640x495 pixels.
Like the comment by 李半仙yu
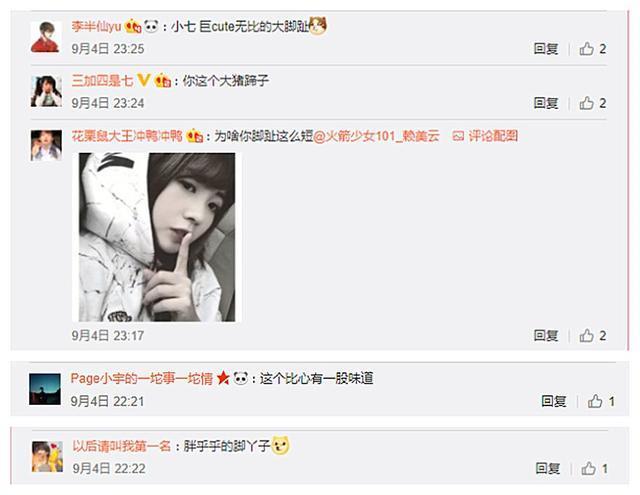pyautogui.click(x=593, y=49)
